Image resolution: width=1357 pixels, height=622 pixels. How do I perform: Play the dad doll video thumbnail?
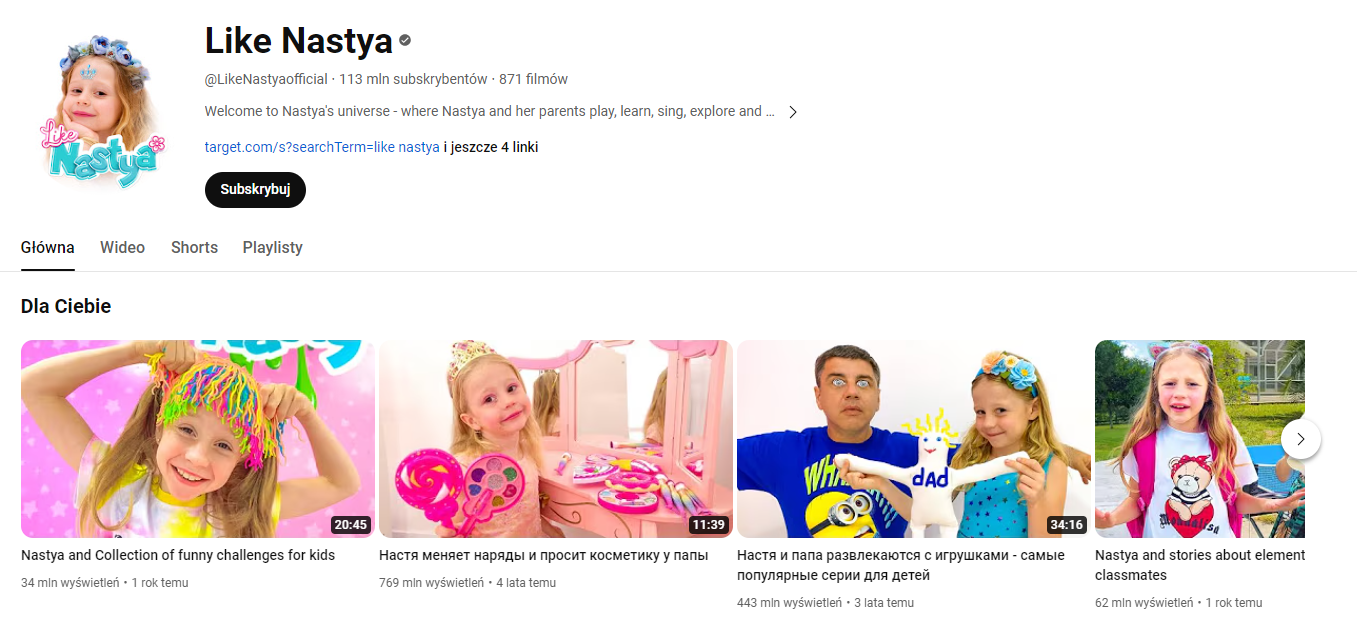913,439
